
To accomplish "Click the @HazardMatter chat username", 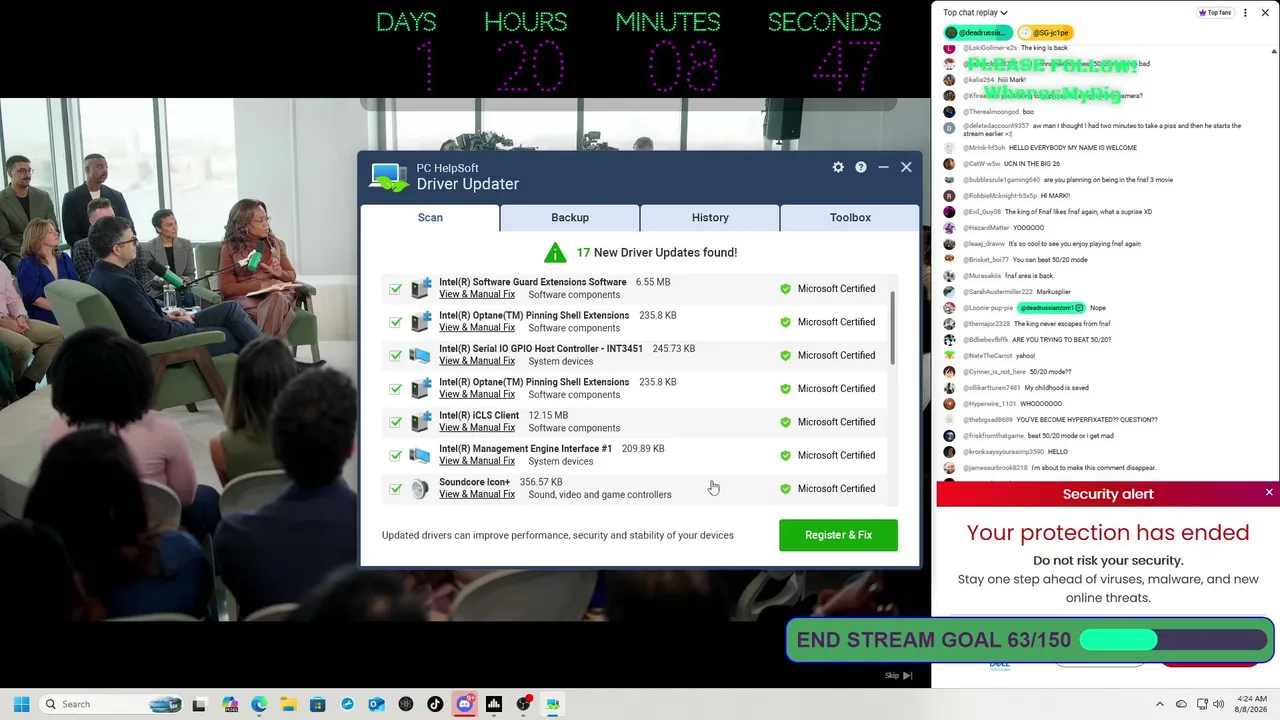I will click(x=987, y=228).
